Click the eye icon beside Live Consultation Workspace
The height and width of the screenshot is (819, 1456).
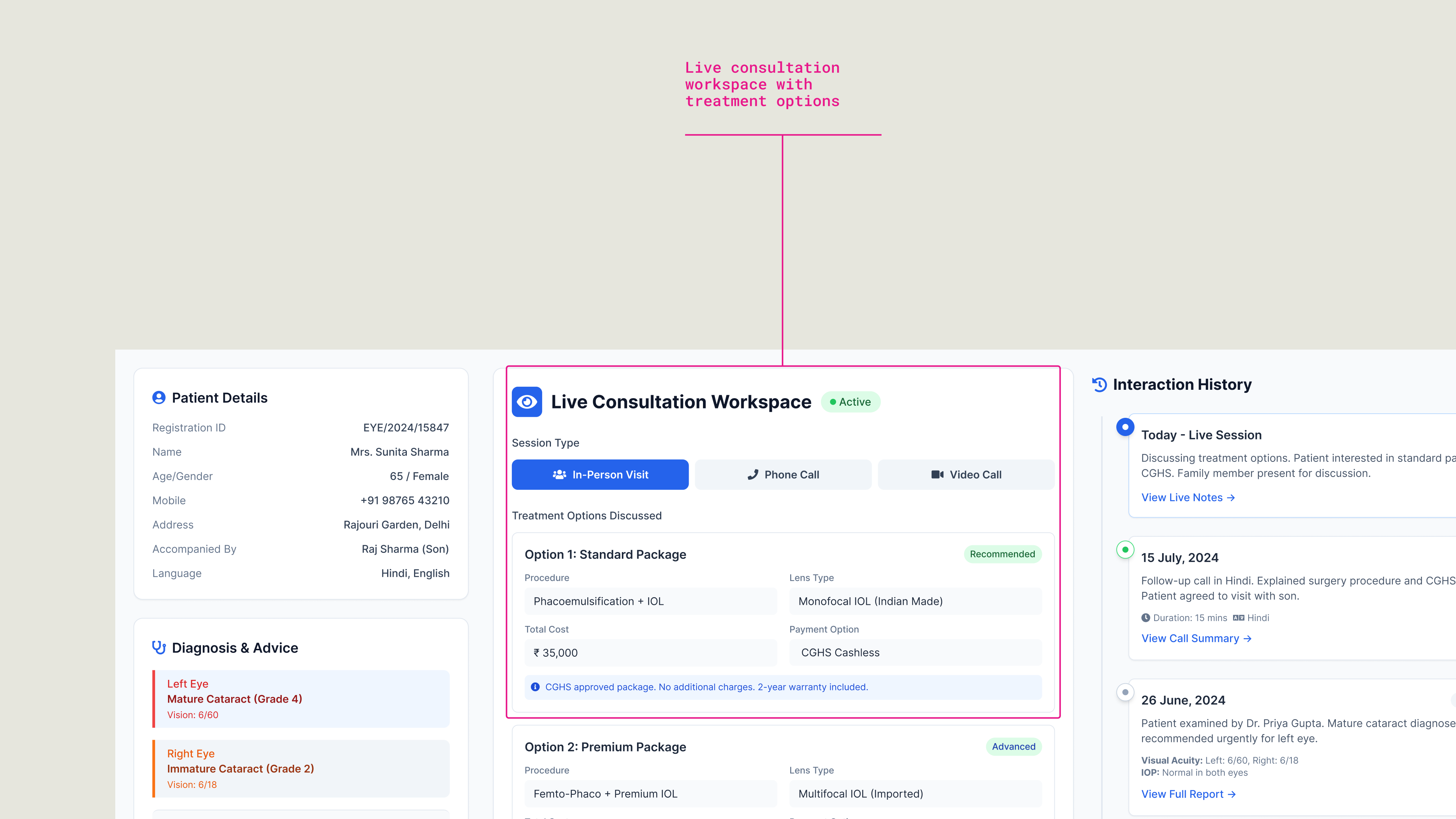tap(527, 402)
